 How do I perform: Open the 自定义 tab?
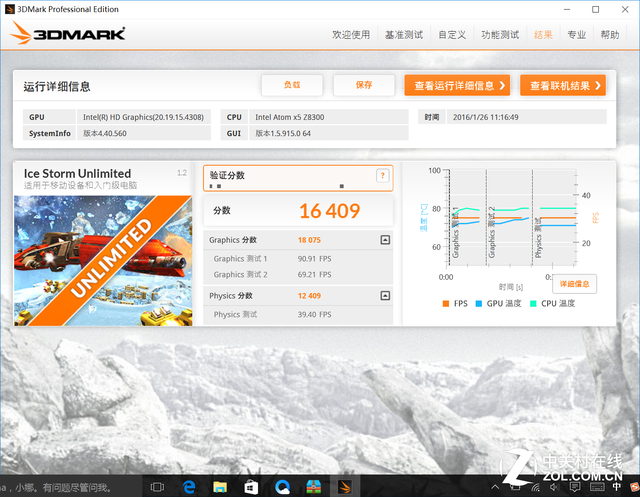[452, 35]
